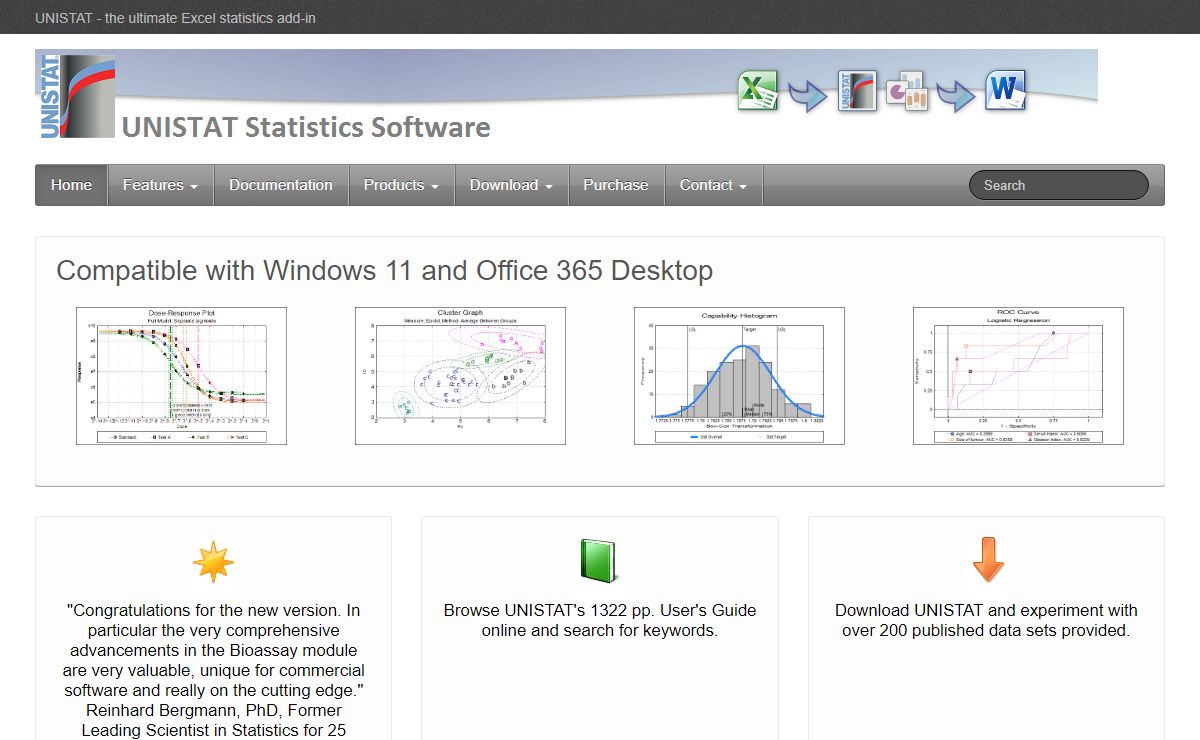The image size is (1200, 740).
Task: Click the small UNISTAT icon between the arrows
Action: (857, 91)
